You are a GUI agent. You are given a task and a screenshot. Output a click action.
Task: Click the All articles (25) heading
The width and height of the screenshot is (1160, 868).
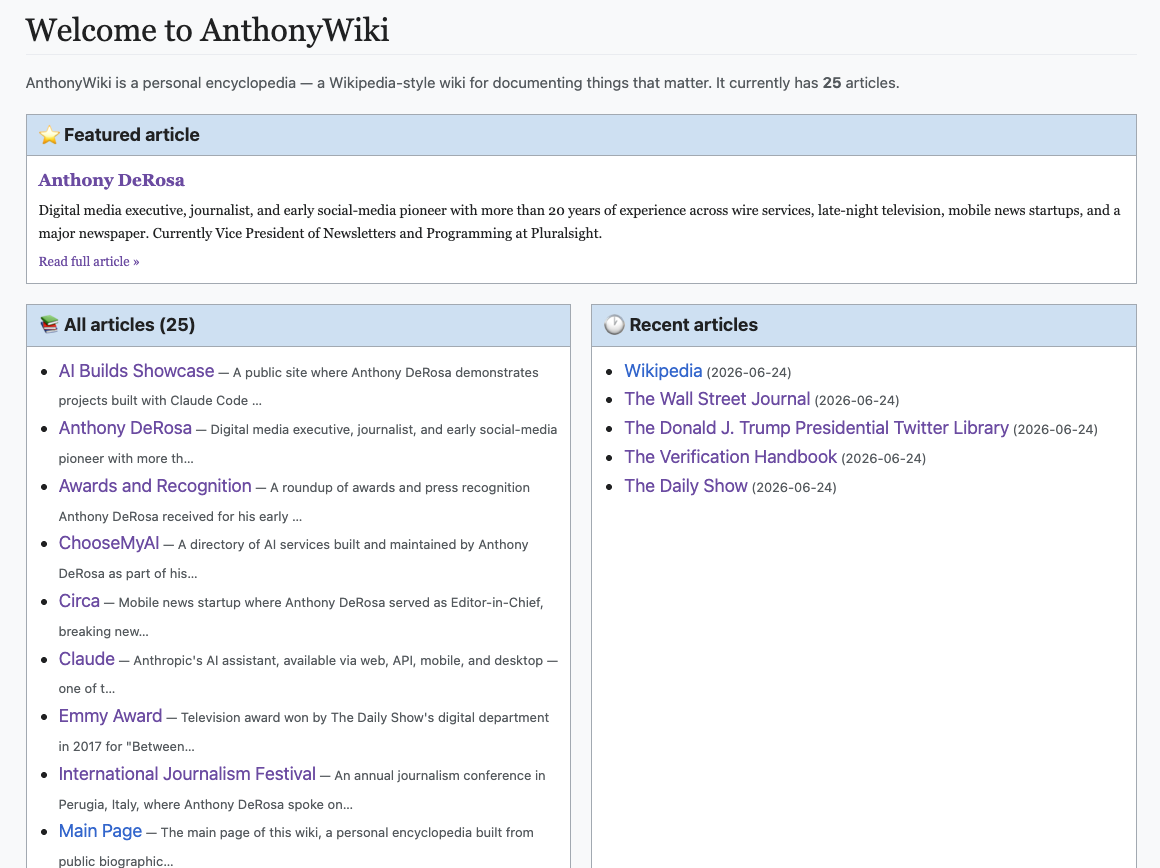129,324
